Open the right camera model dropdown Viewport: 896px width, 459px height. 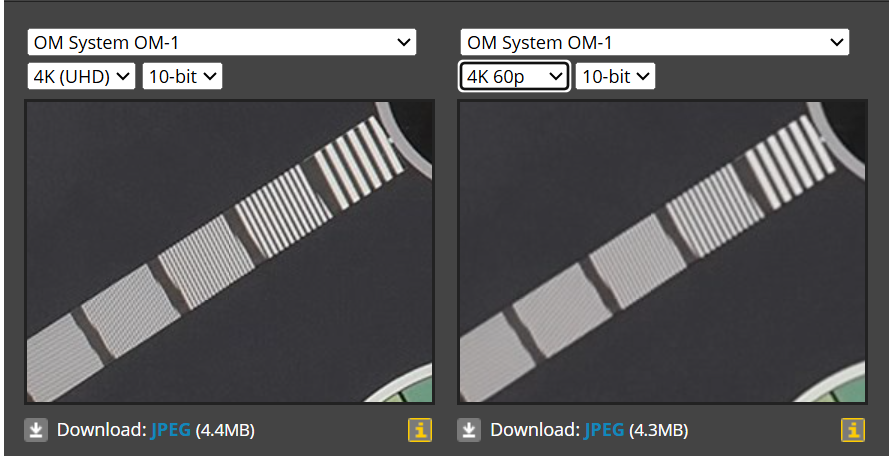(655, 43)
